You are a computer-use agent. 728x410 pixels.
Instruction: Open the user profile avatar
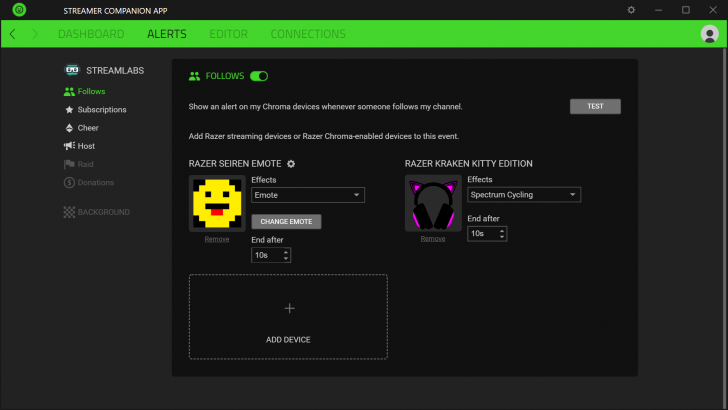point(709,34)
